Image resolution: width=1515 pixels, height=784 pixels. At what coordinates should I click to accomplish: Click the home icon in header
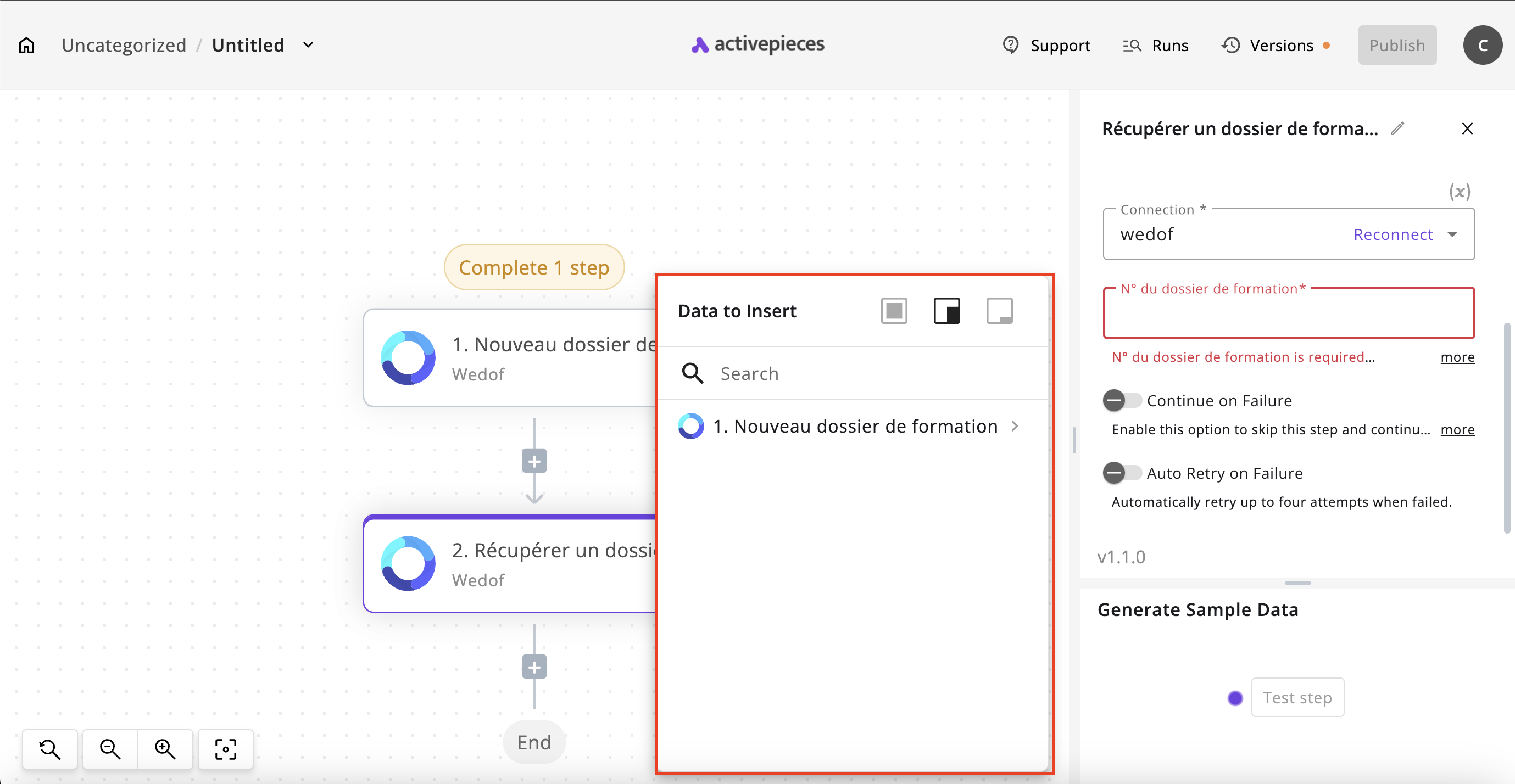(x=26, y=45)
